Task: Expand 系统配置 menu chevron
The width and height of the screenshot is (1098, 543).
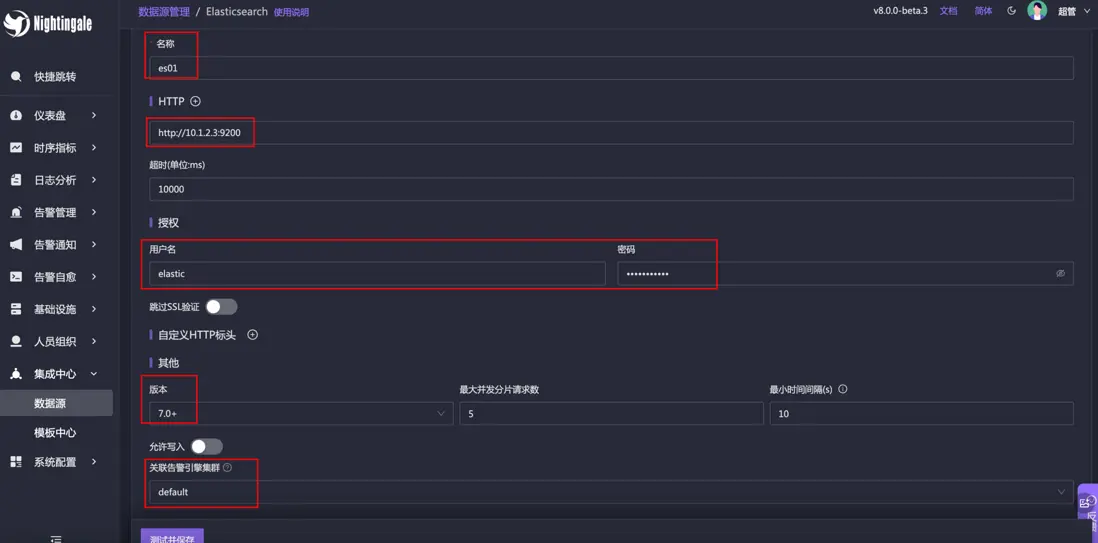Action: point(94,462)
